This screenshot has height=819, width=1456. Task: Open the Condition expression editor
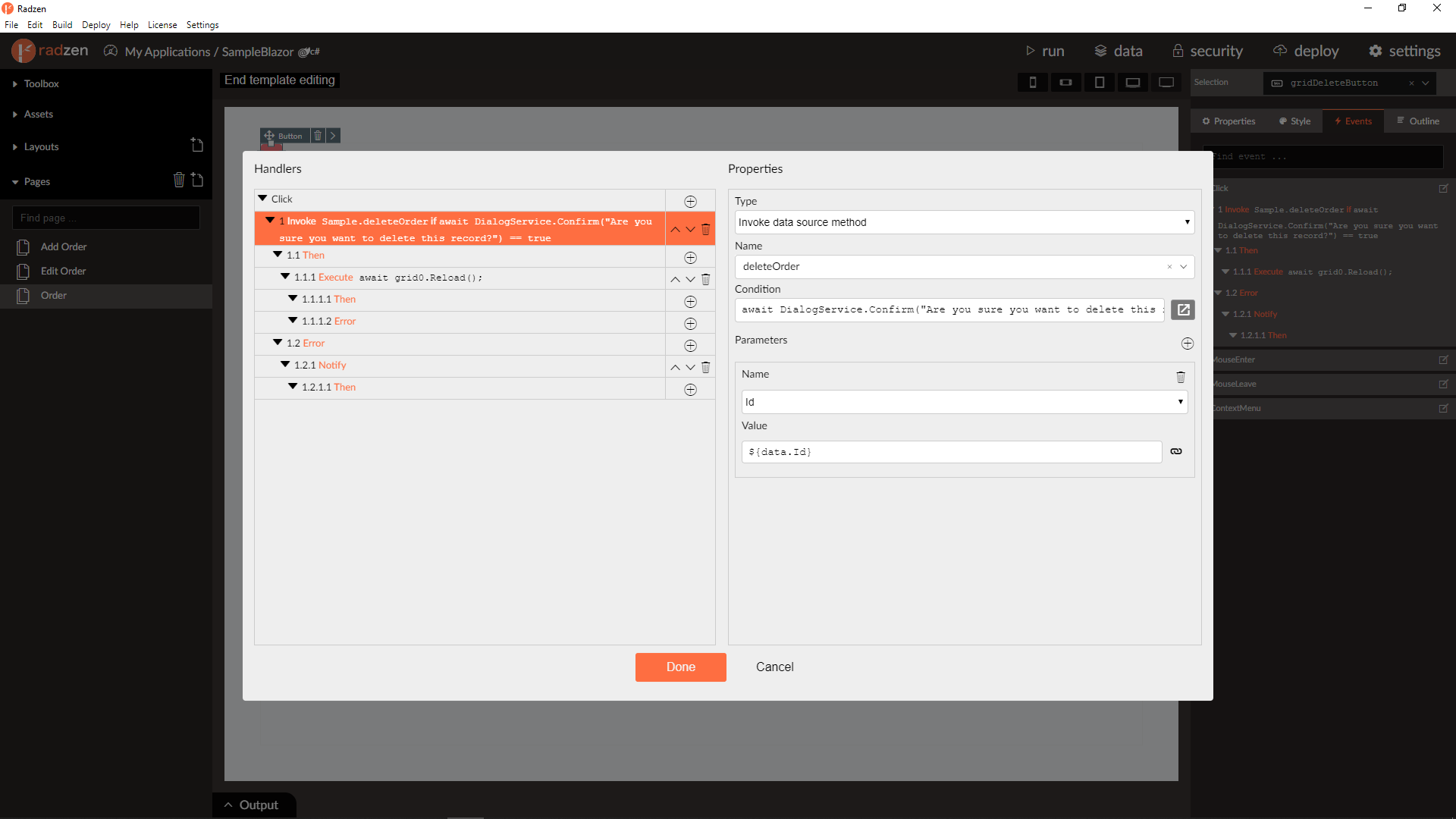pyautogui.click(x=1183, y=309)
